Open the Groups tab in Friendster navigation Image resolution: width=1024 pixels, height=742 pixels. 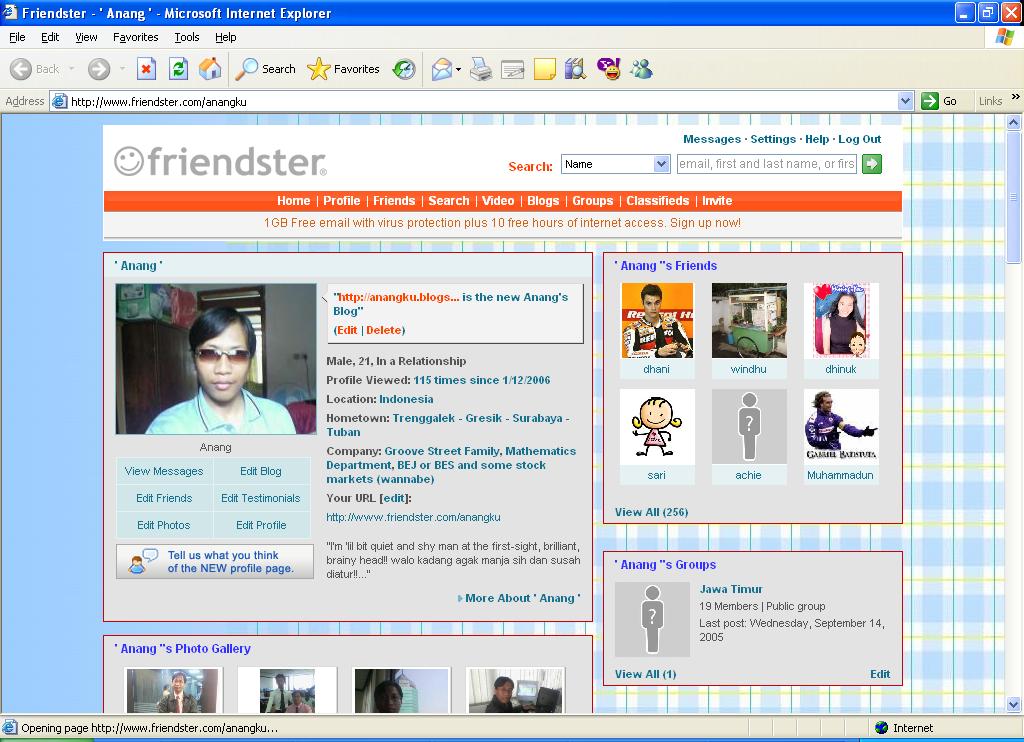coord(593,201)
